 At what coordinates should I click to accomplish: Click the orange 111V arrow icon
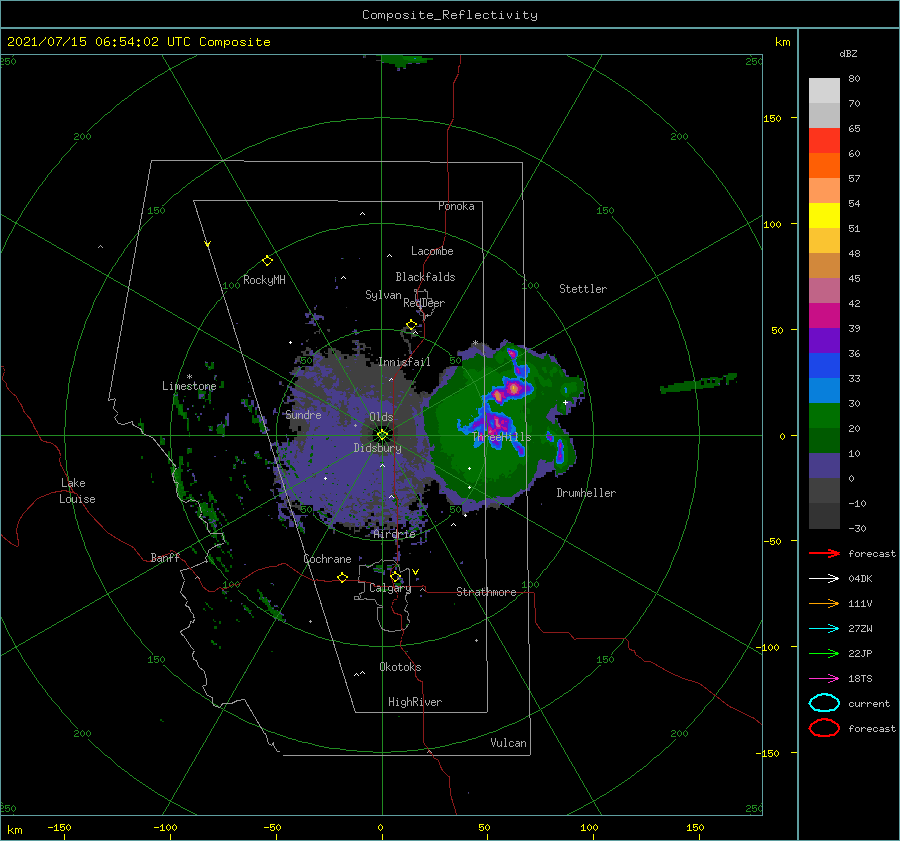pyautogui.click(x=824, y=603)
